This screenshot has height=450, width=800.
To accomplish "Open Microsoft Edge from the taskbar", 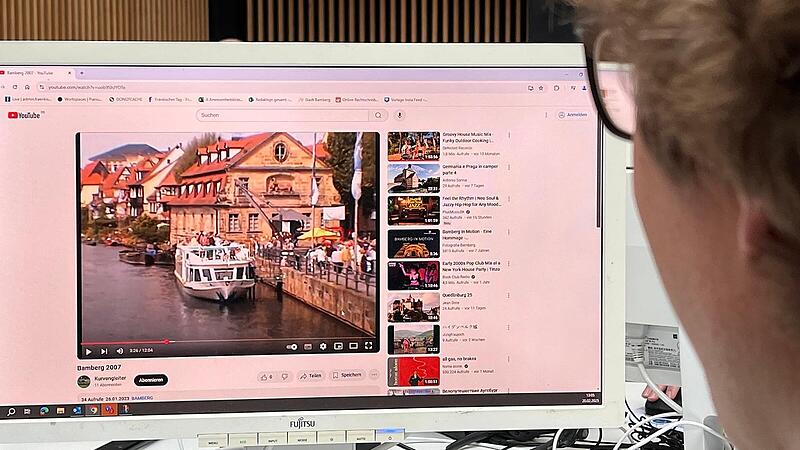I will click(44, 411).
